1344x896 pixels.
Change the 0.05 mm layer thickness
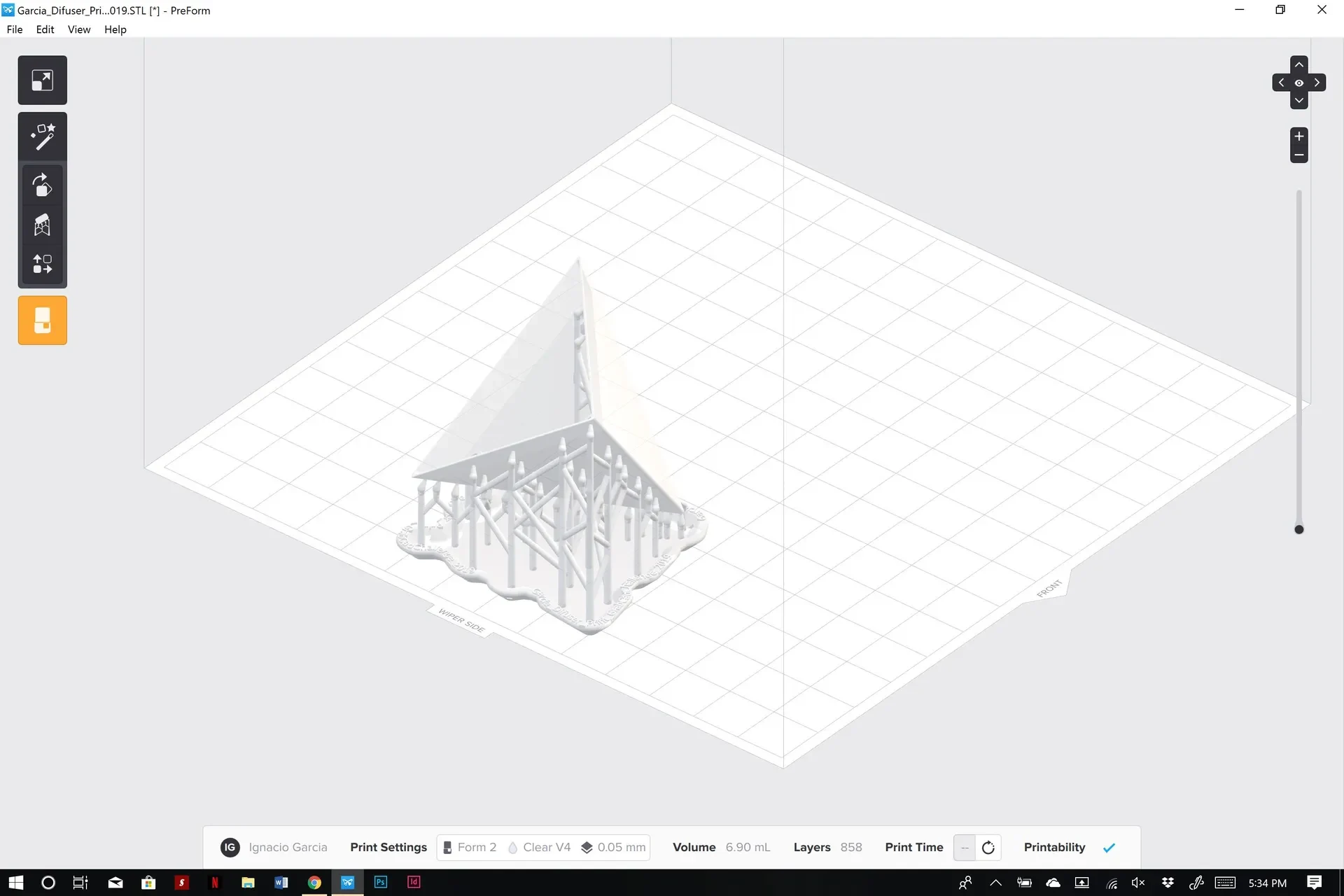pos(613,847)
